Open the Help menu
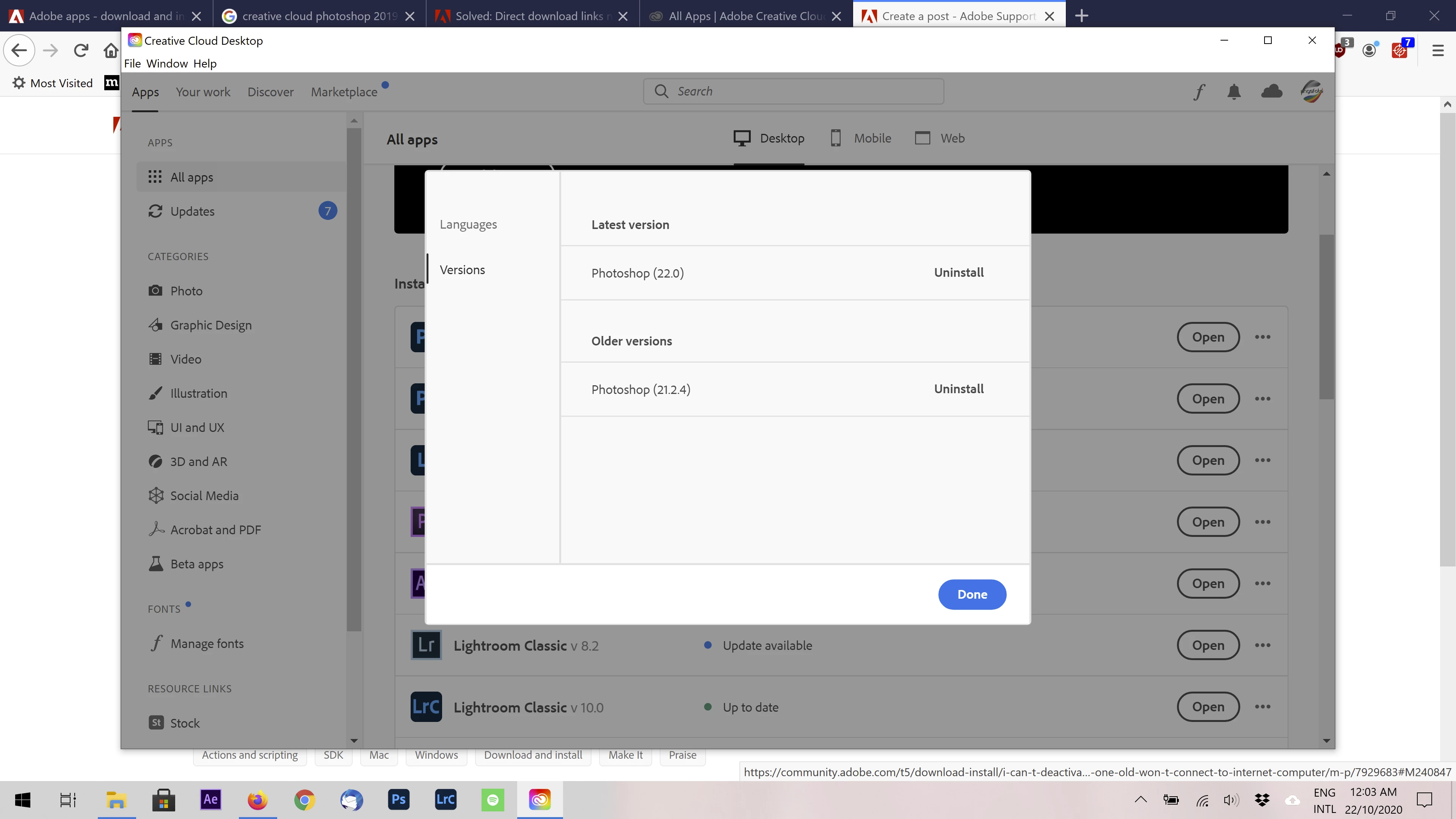This screenshot has width=1456, height=819. coord(205,63)
